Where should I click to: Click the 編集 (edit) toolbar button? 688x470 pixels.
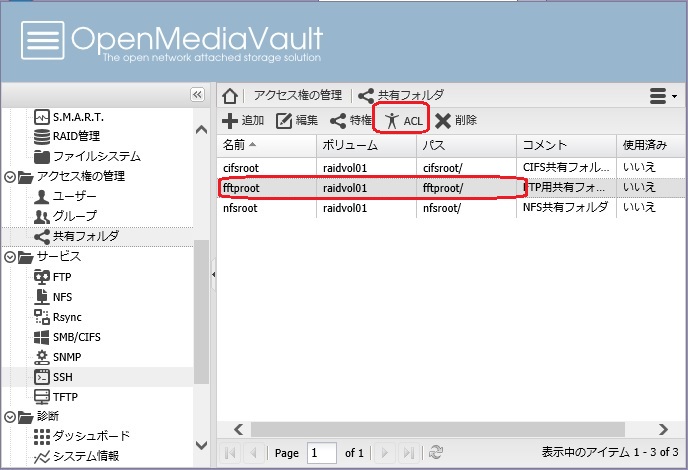click(297, 121)
